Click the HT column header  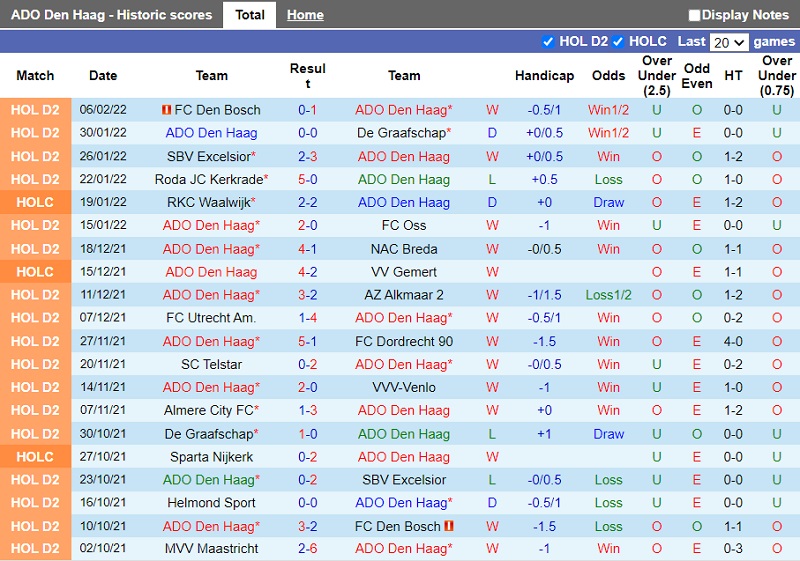(x=733, y=75)
